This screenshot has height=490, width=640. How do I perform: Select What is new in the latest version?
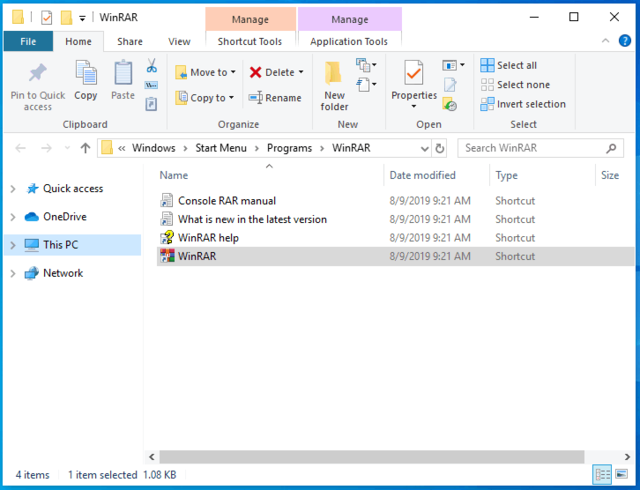click(252, 219)
